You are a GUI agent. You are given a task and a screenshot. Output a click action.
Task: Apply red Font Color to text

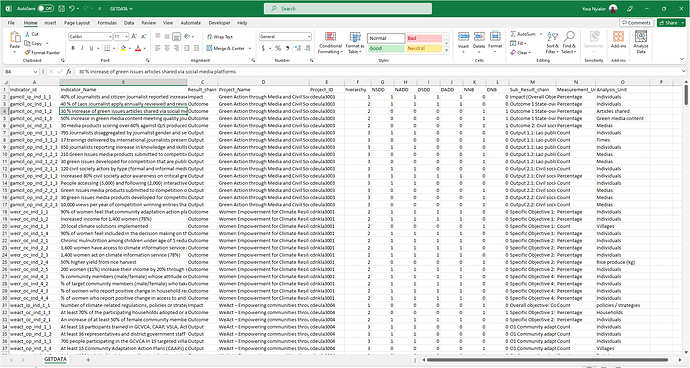point(138,48)
